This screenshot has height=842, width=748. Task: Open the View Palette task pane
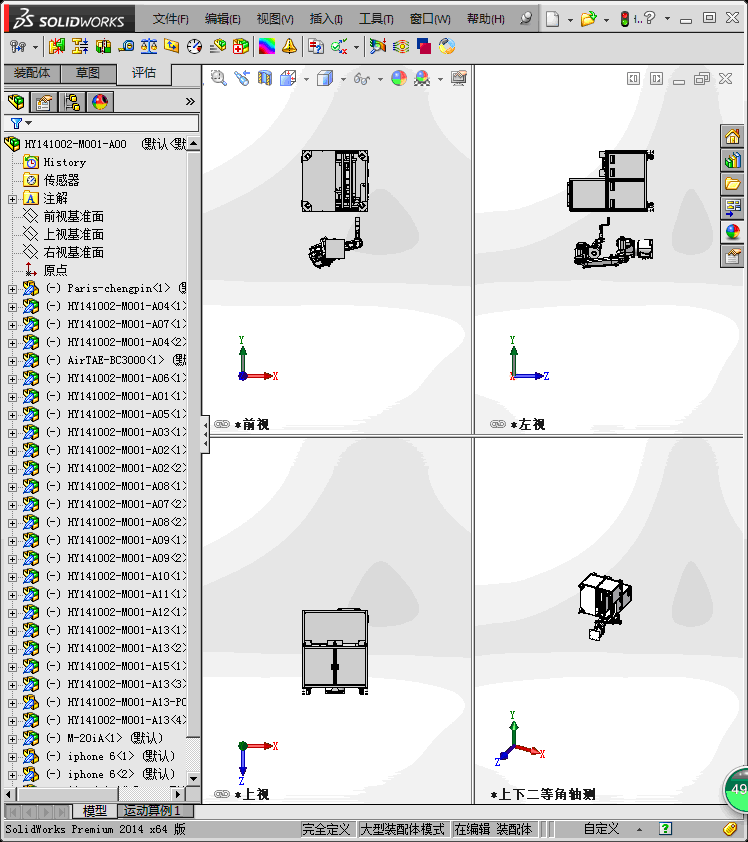coord(733,208)
